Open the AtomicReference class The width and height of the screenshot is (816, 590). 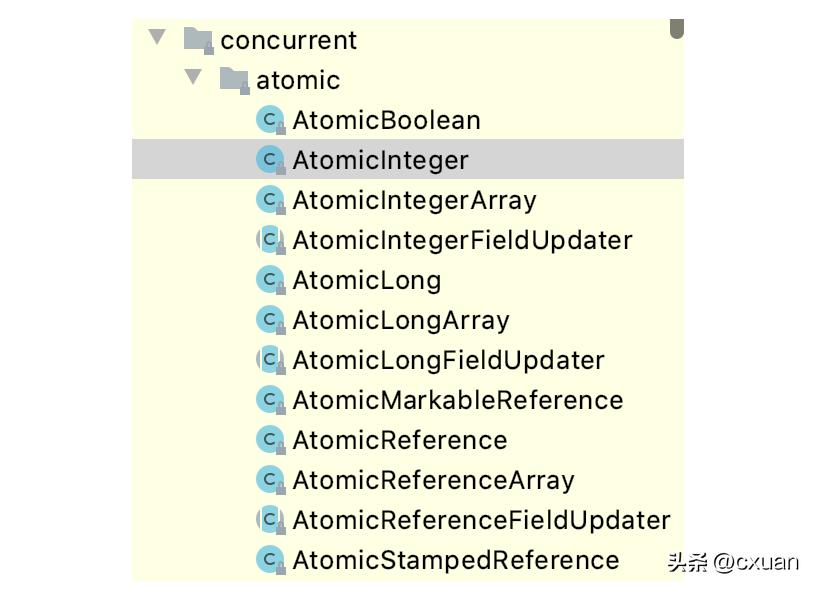pyautogui.click(x=399, y=440)
